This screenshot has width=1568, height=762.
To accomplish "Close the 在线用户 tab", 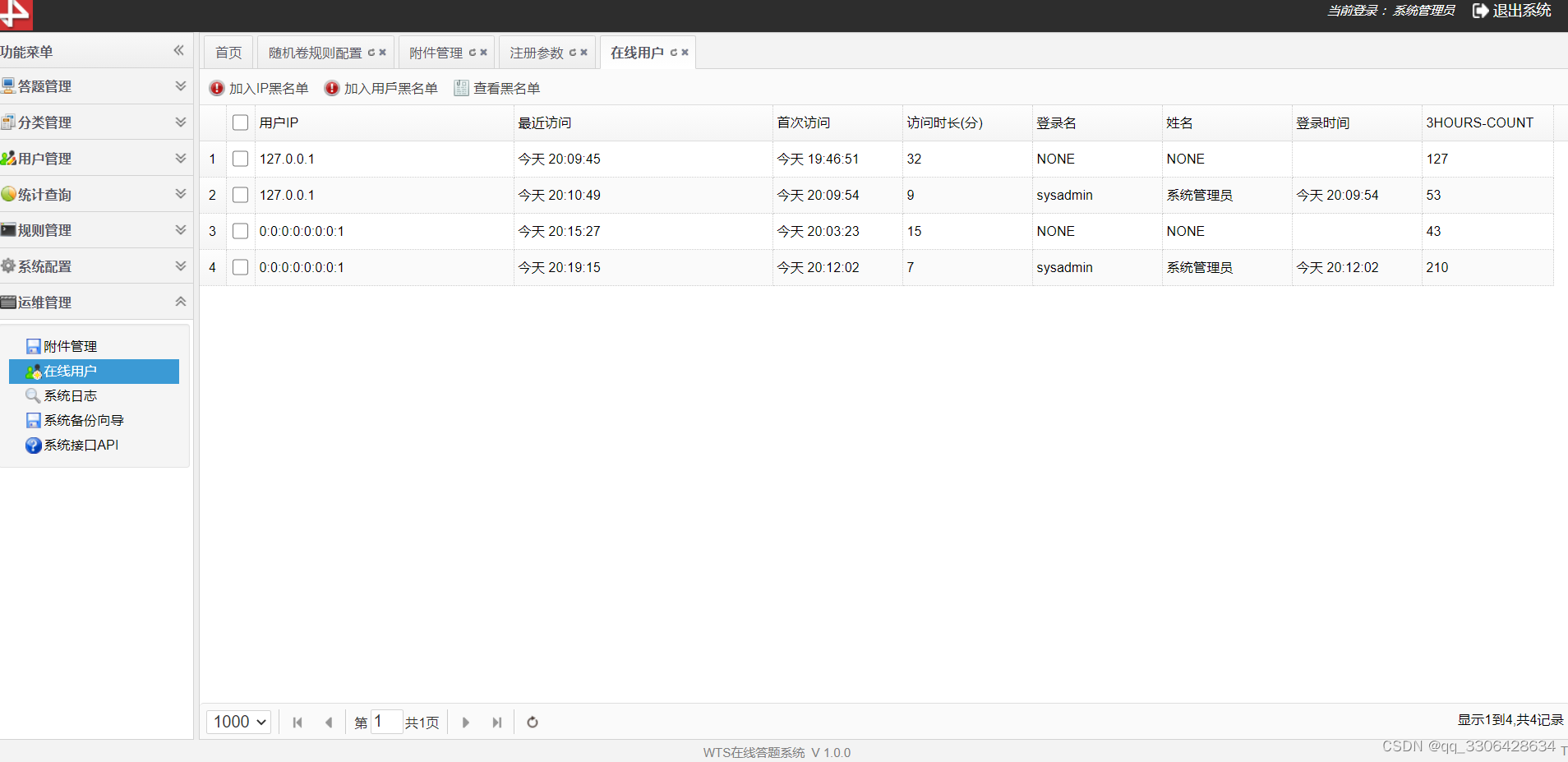I will tap(685, 53).
